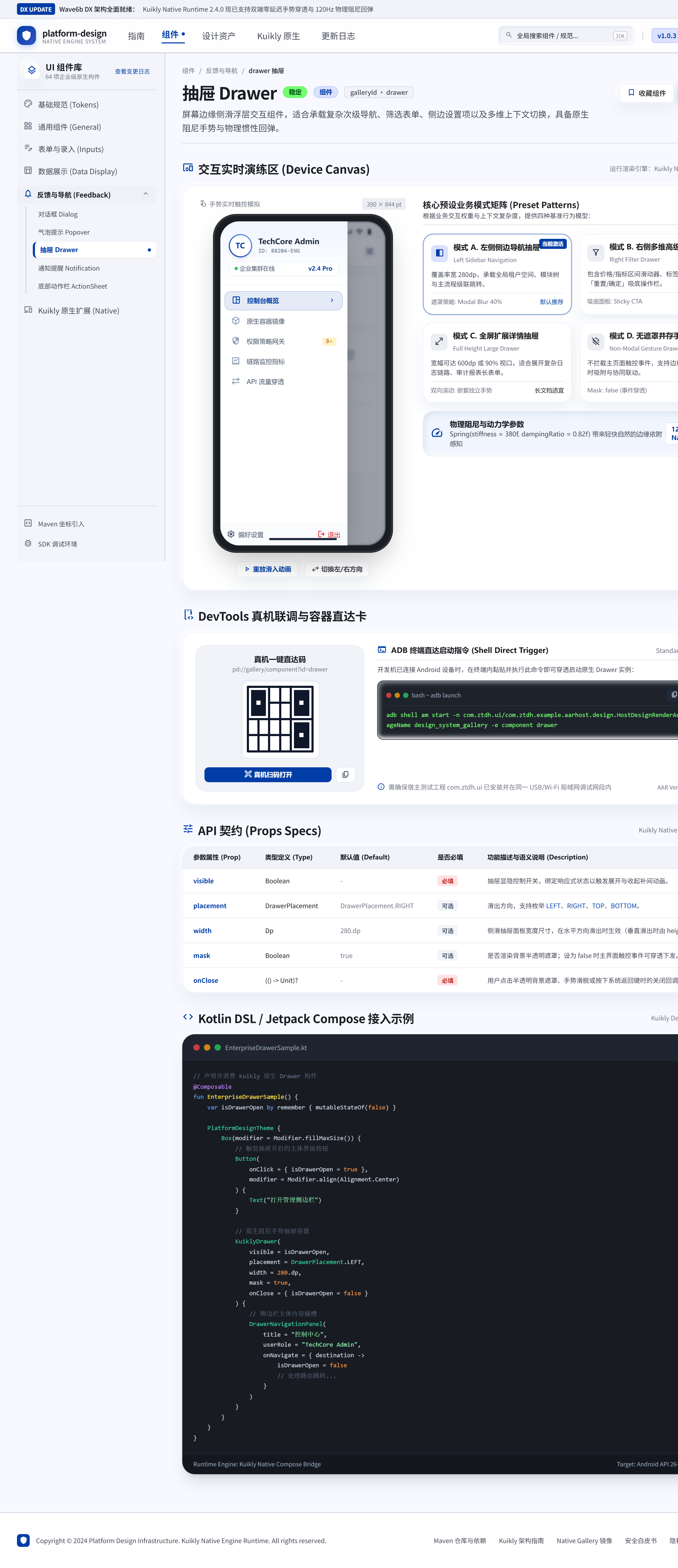Click the 反馈与导航 breadcrumb link
This screenshot has height=1568, width=678.
(x=221, y=71)
